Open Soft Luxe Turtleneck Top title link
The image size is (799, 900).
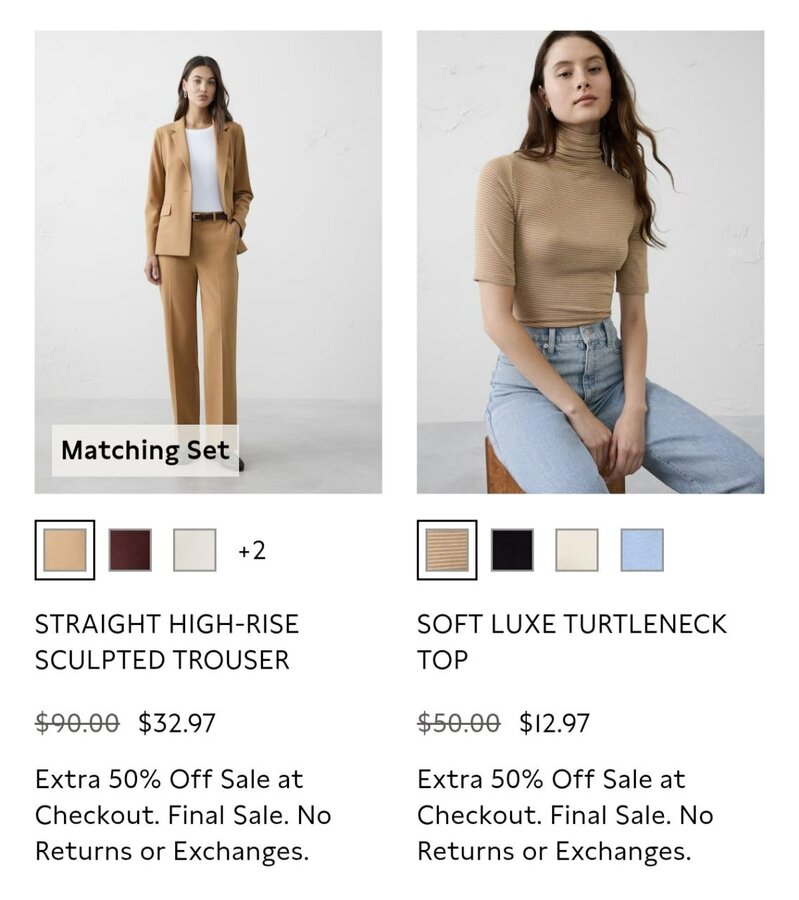point(572,642)
